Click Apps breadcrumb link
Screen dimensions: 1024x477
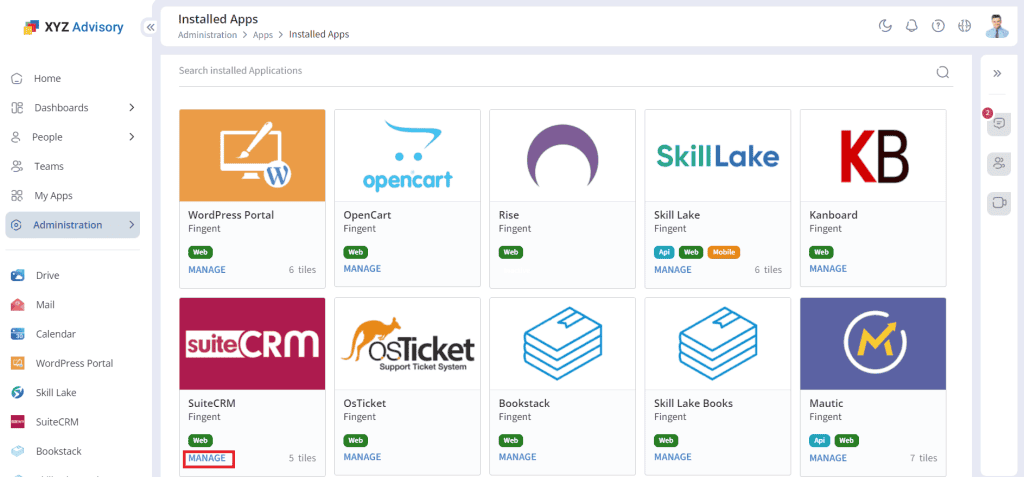point(263,35)
